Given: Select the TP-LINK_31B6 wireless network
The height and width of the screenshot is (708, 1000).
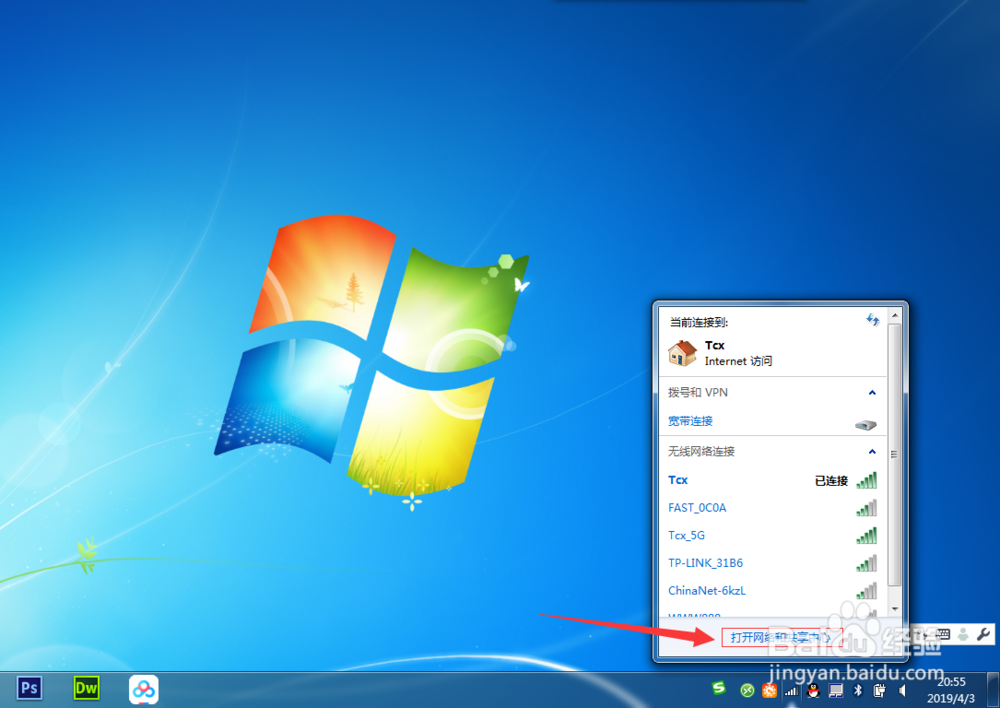Looking at the screenshot, I should (772, 563).
